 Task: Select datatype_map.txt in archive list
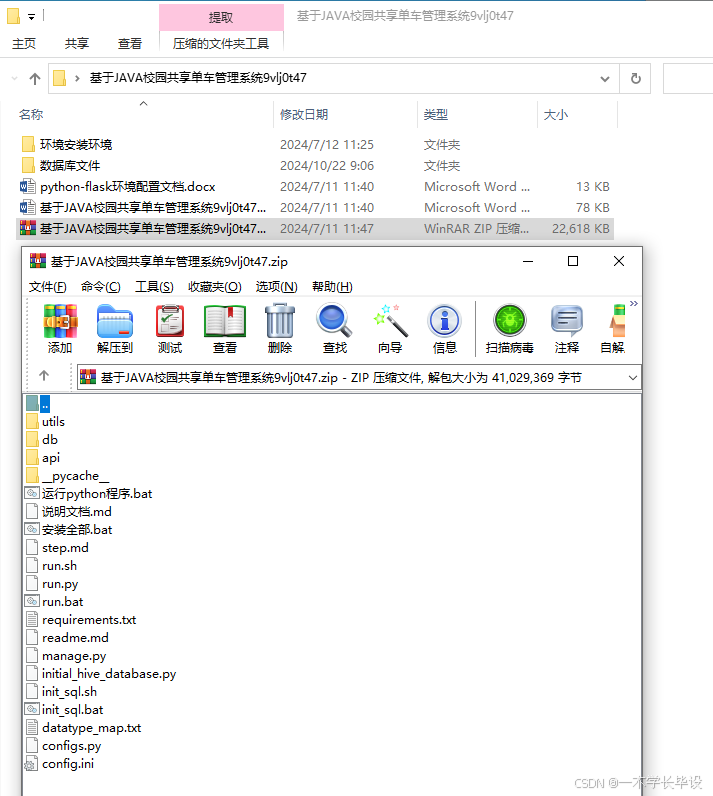coord(84,728)
